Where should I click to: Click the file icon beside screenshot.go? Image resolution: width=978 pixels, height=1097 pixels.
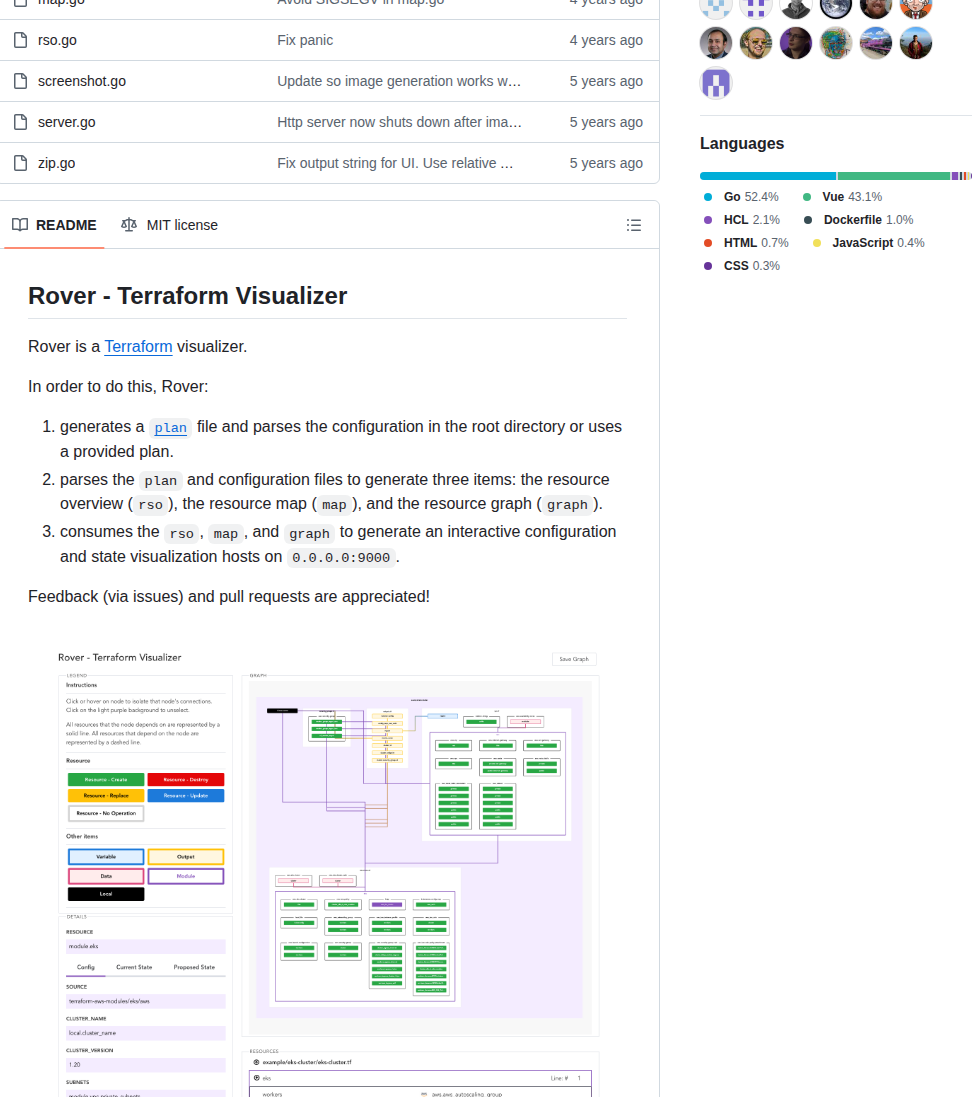click(x=21, y=81)
